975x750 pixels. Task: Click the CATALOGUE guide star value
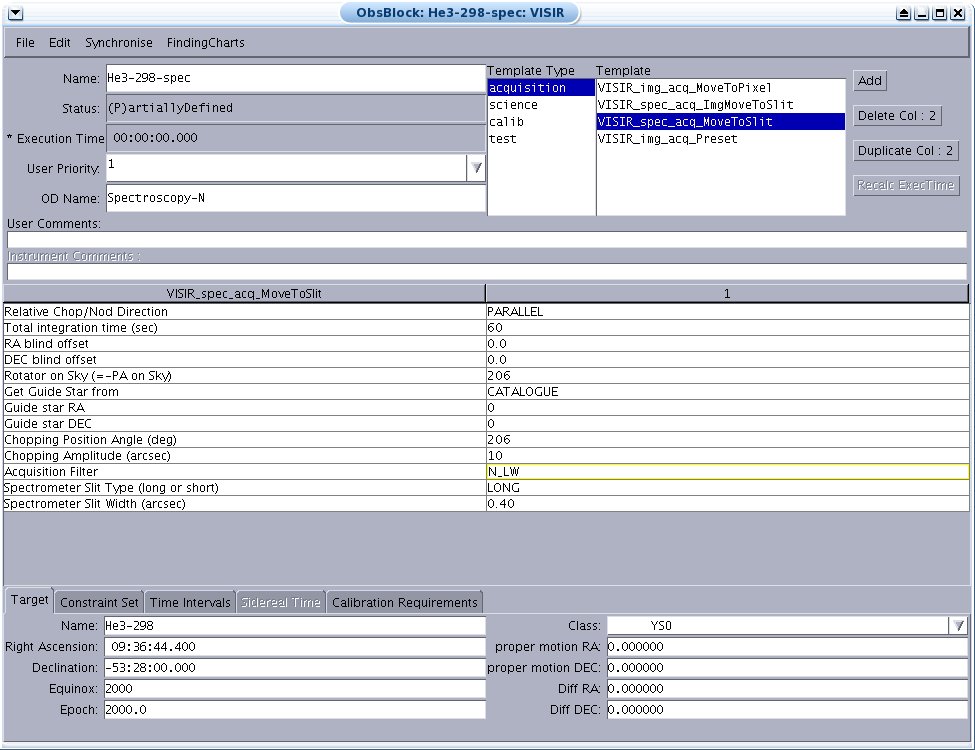727,392
